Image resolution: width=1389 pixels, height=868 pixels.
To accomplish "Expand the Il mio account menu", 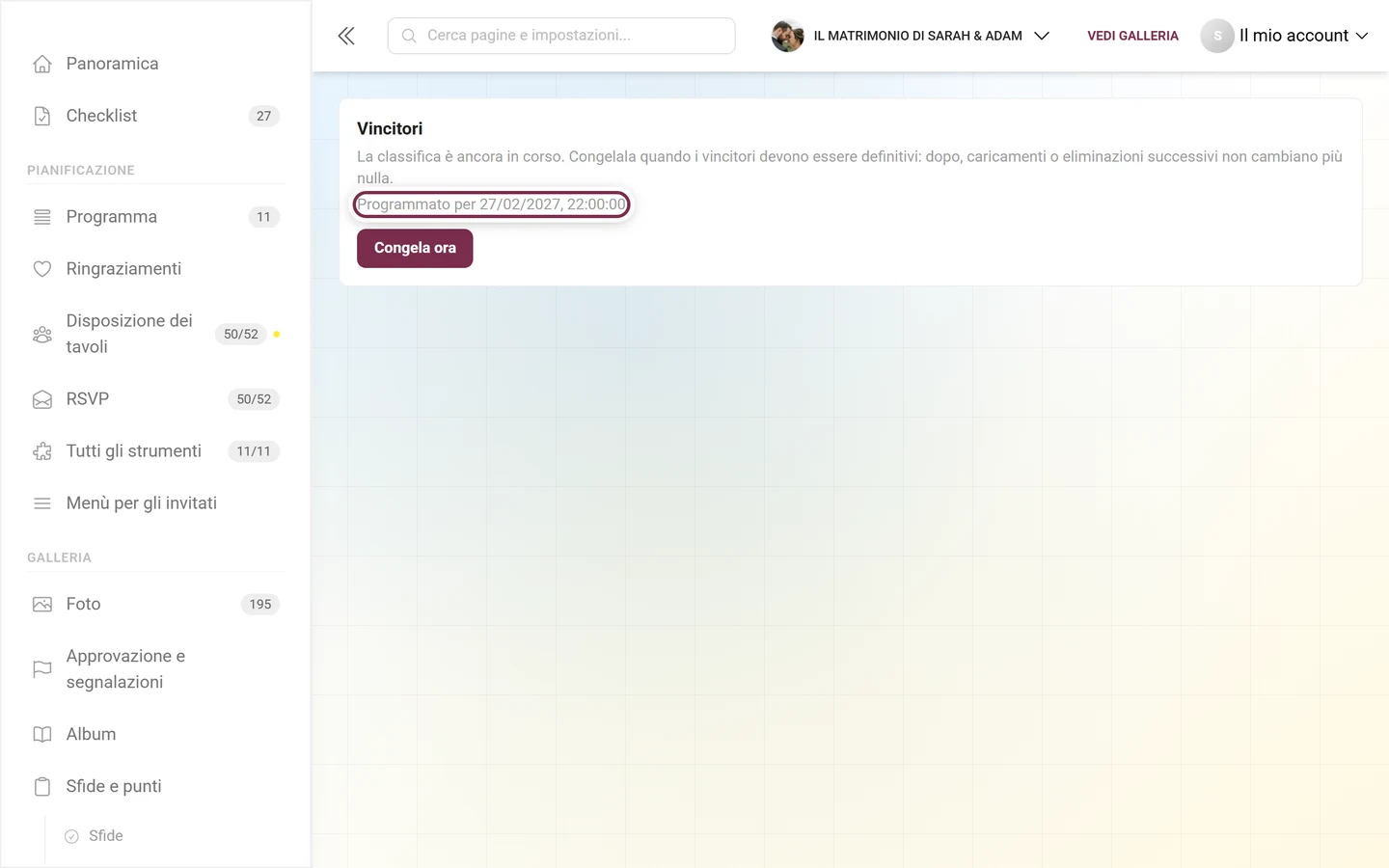I will tap(1285, 36).
